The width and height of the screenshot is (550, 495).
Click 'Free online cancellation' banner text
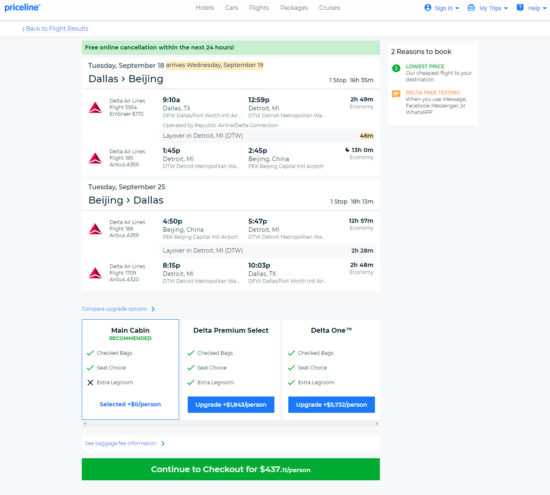pyautogui.click(x=160, y=47)
